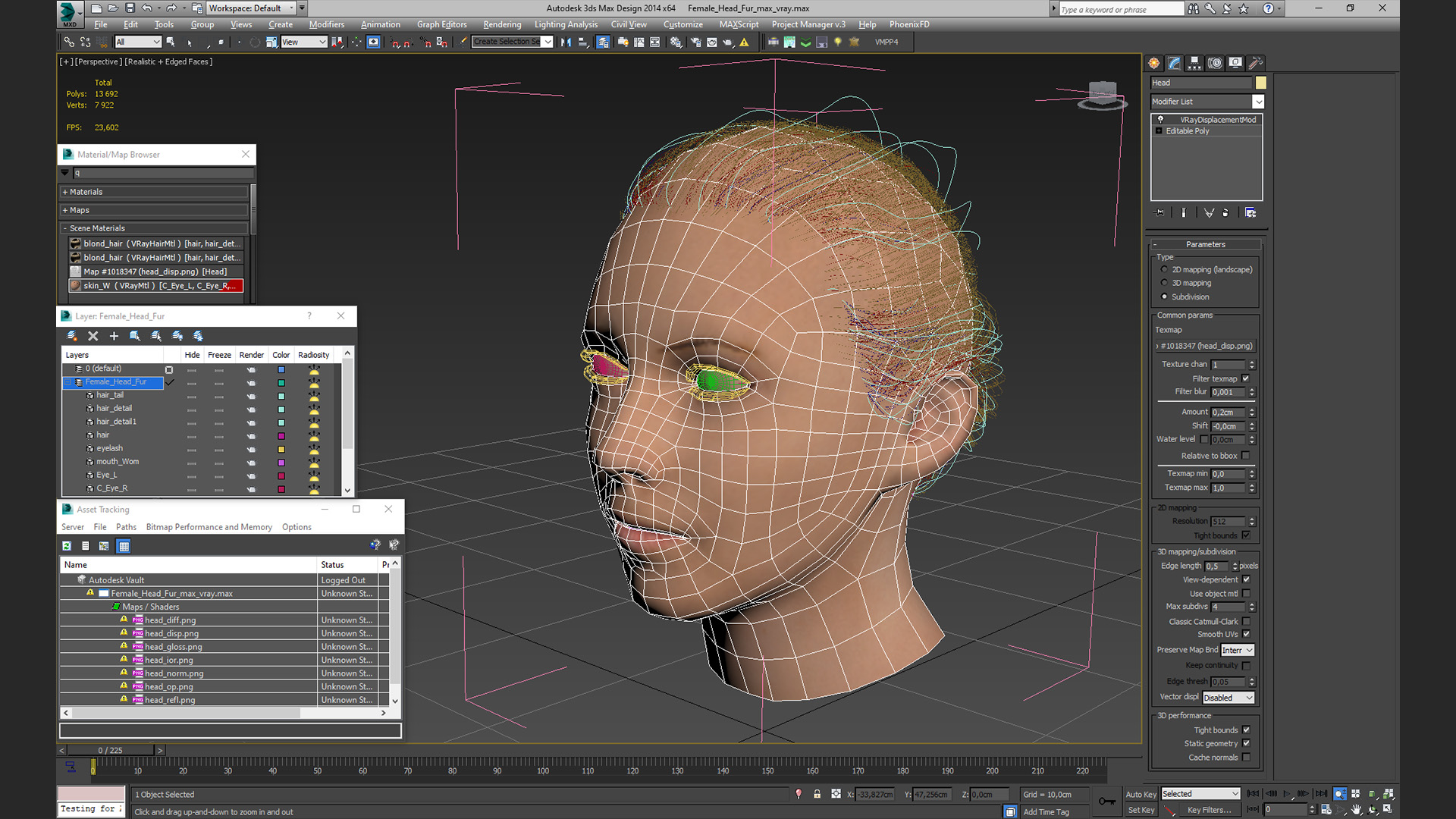Screen dimensions: 1456x819
Task: Click the Select and Link tool
Action: point(69,42)
